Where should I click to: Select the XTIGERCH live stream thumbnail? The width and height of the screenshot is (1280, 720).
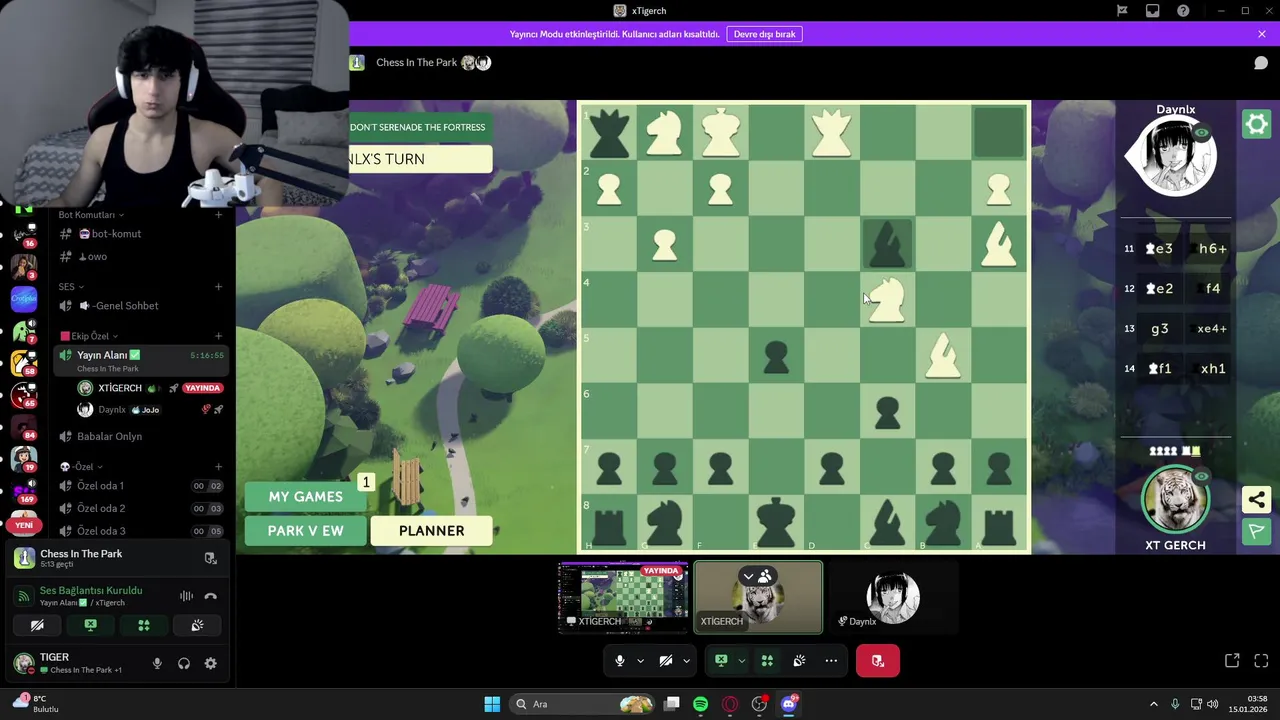pos(623,597)
